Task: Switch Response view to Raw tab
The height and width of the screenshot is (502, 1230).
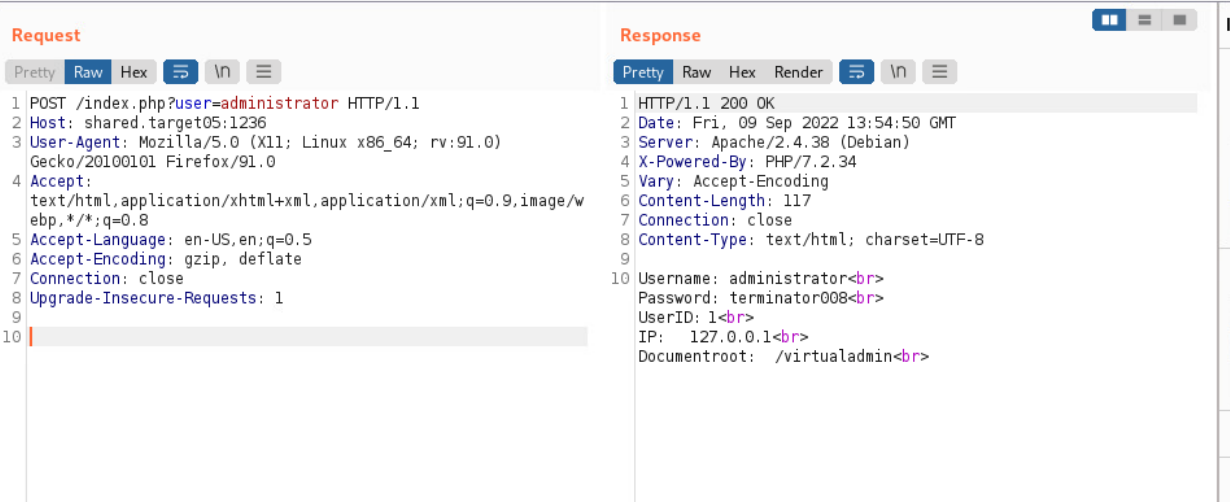Action: pos(696,72)
